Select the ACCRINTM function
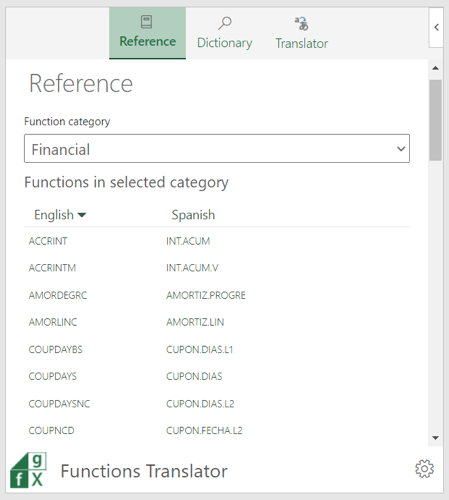 (x=52, y=268)
